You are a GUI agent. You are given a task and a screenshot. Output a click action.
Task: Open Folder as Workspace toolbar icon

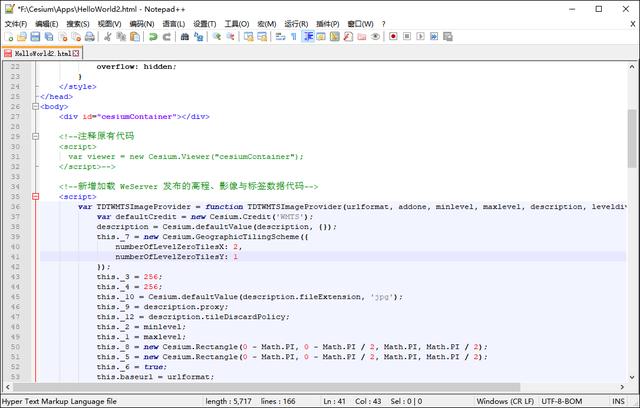362,37
